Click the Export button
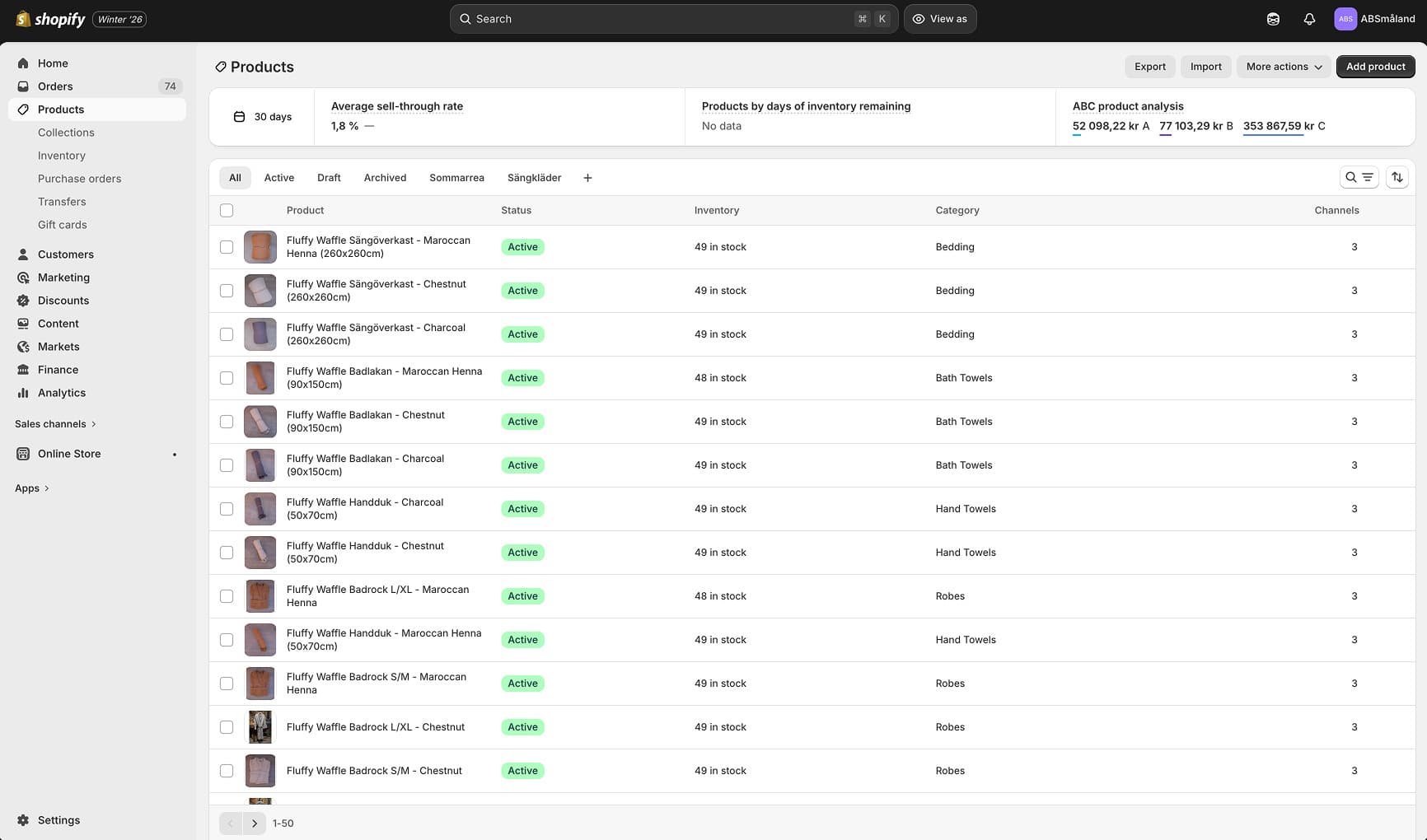1427x840 pixels. [x=1149, y=67]
